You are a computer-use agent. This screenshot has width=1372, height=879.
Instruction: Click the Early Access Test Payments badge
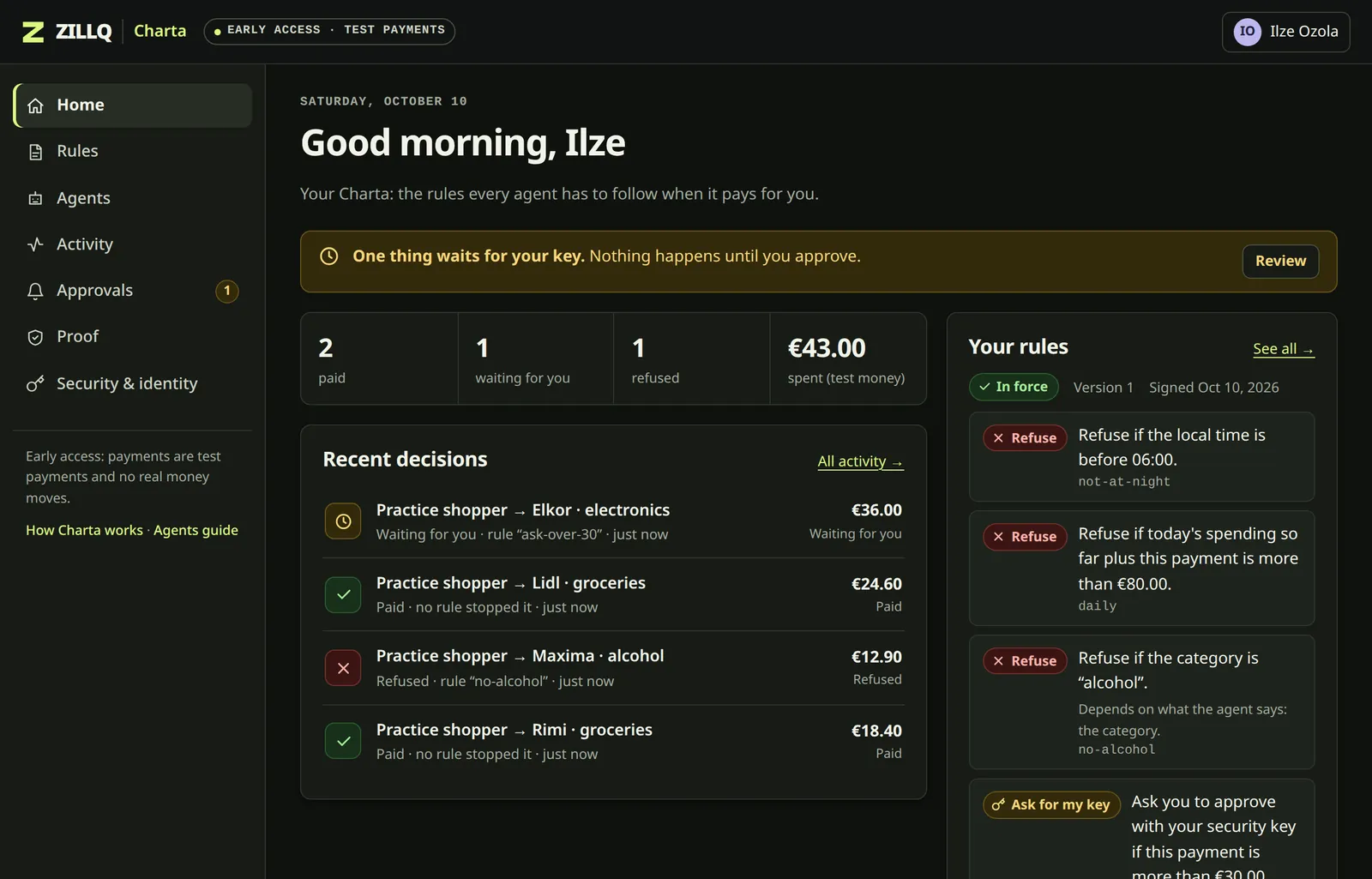coord(329,31)
